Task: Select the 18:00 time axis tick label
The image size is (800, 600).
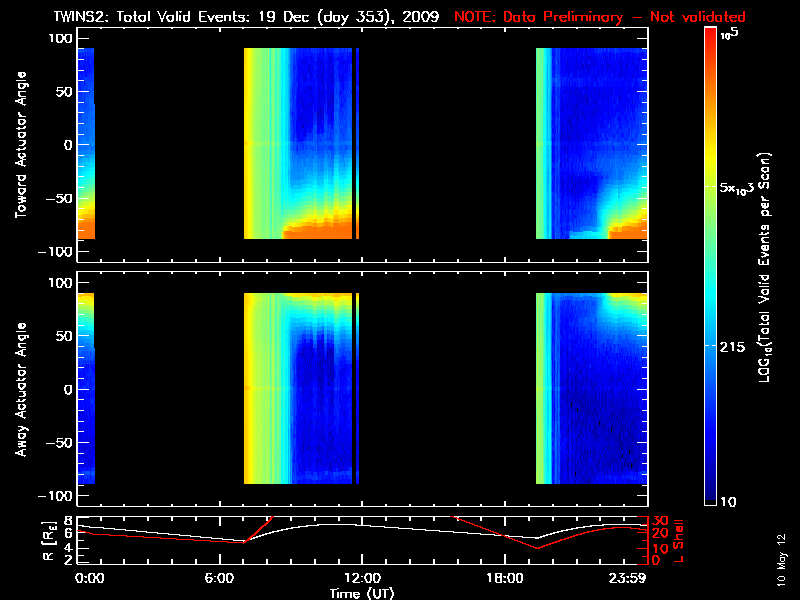Action: (505, 578)
